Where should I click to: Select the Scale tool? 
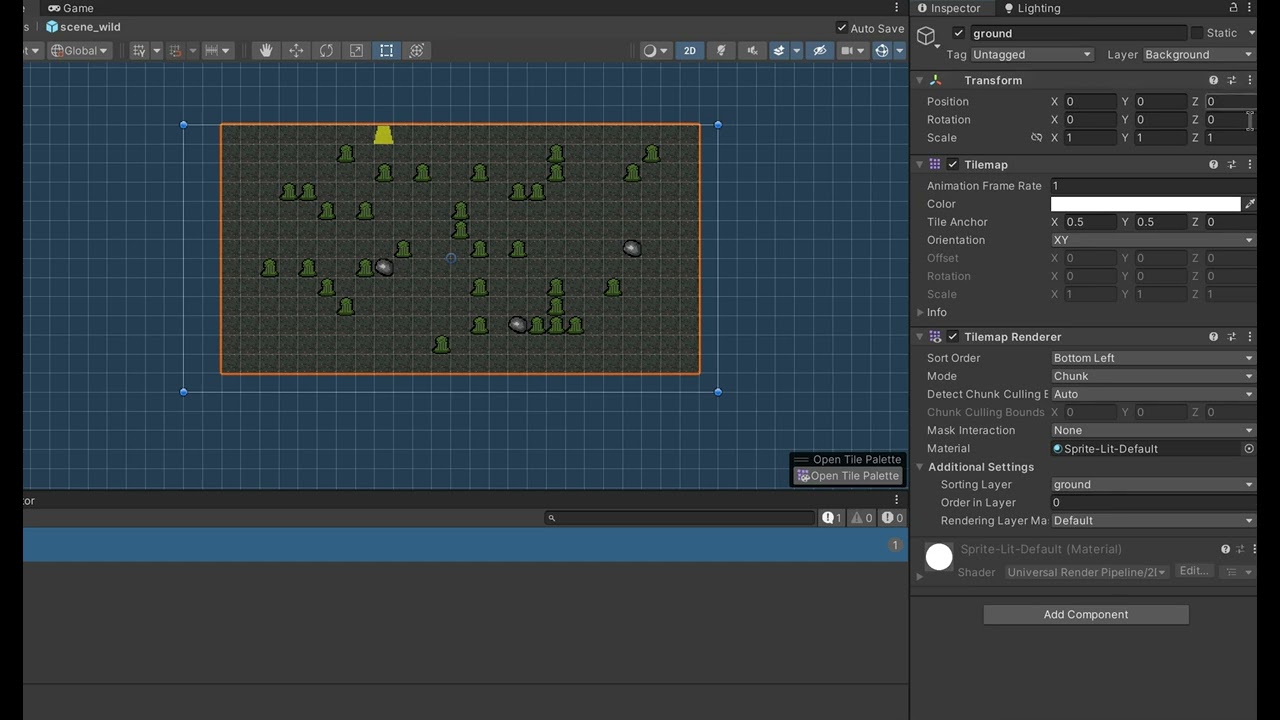(x=356, y=50)
